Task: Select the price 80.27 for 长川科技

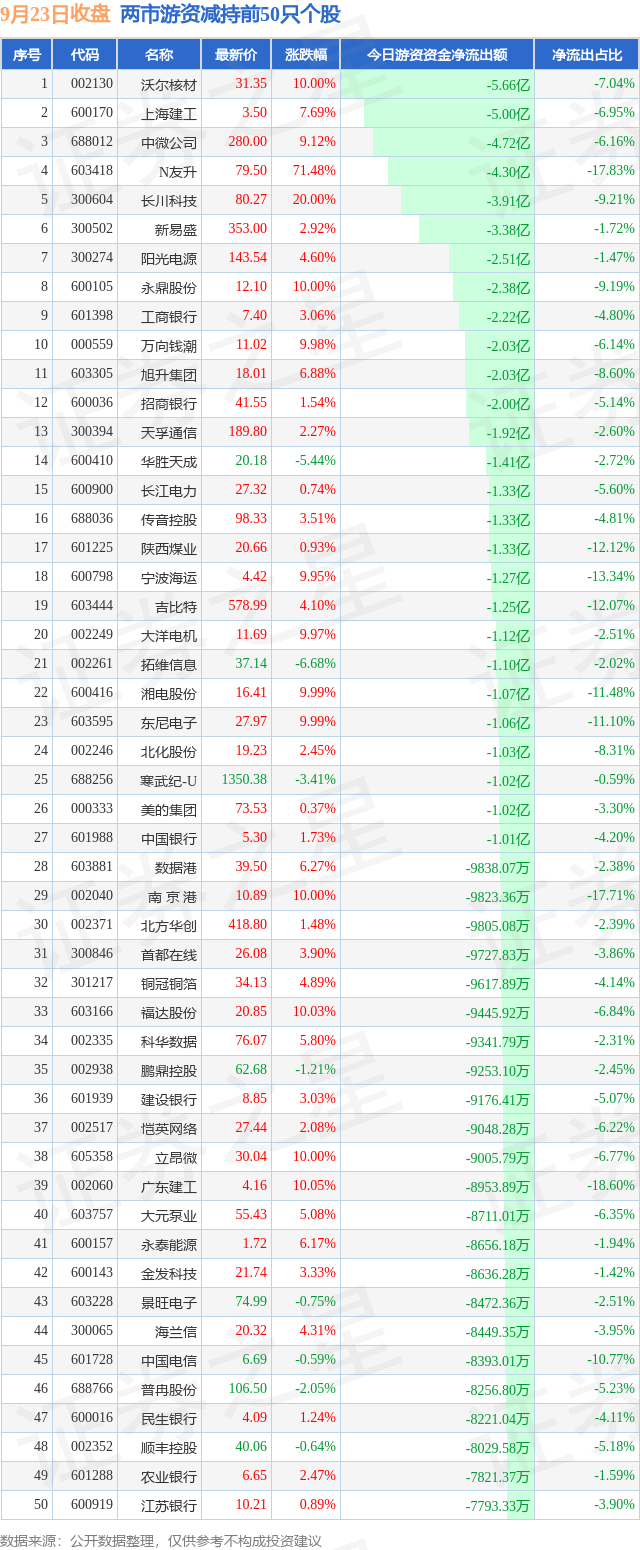Action: pyautogui.click(x=251, y=200)
